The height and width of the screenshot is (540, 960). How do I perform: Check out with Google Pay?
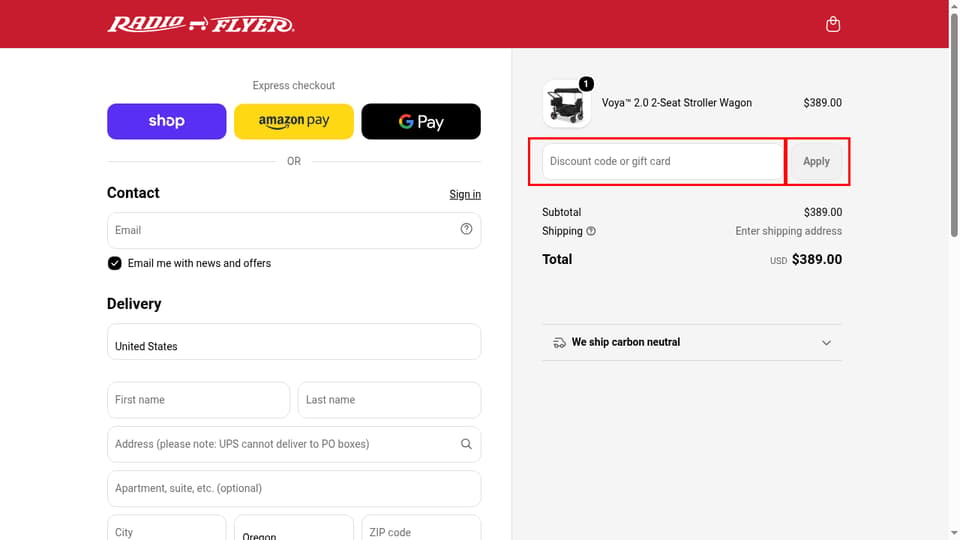421,121
